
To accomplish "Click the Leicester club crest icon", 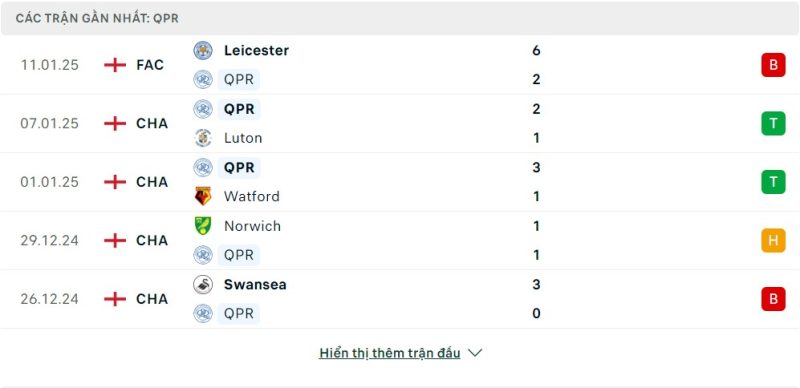I will [203, 51].
